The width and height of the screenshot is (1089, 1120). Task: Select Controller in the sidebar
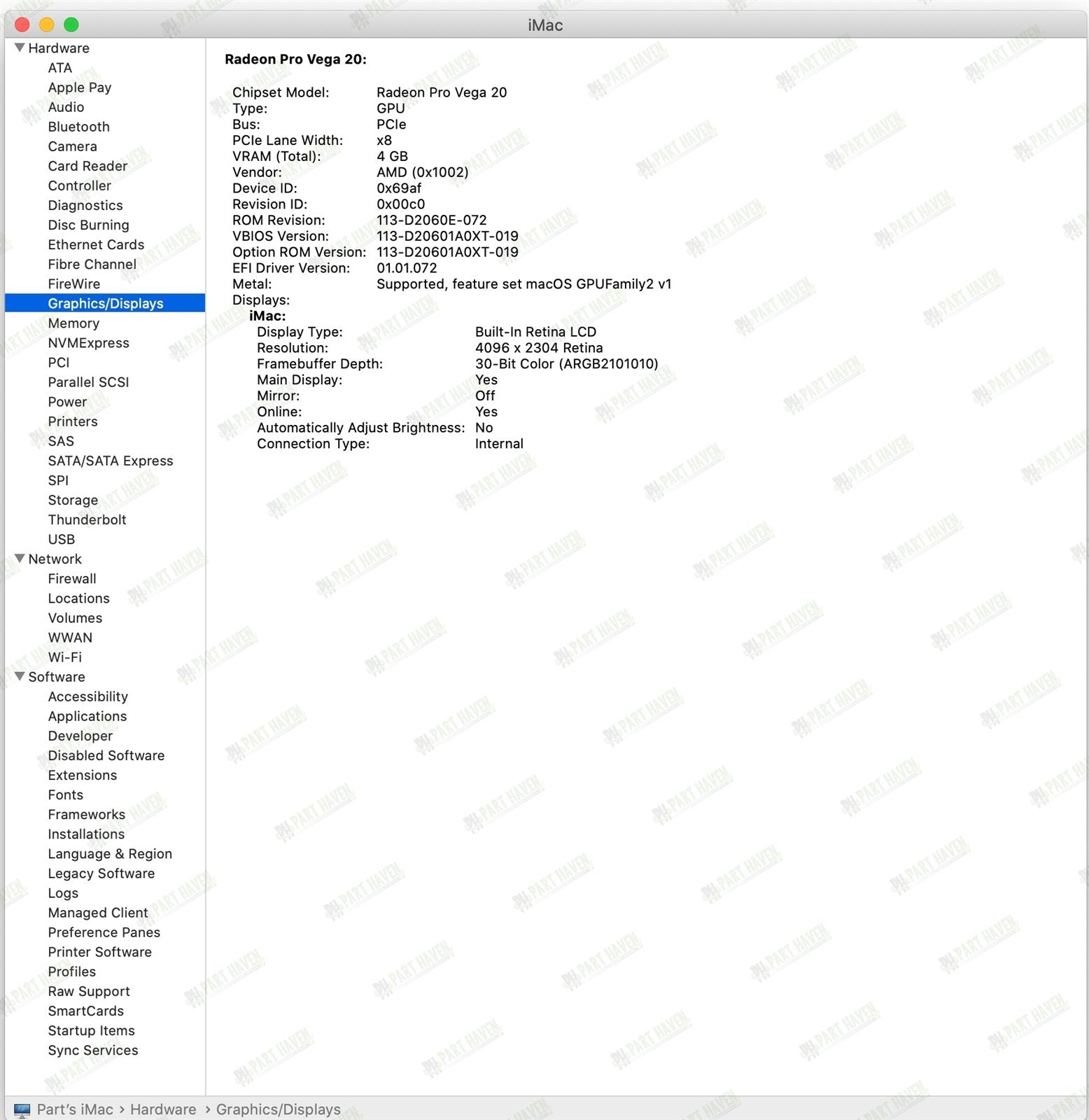80,185
